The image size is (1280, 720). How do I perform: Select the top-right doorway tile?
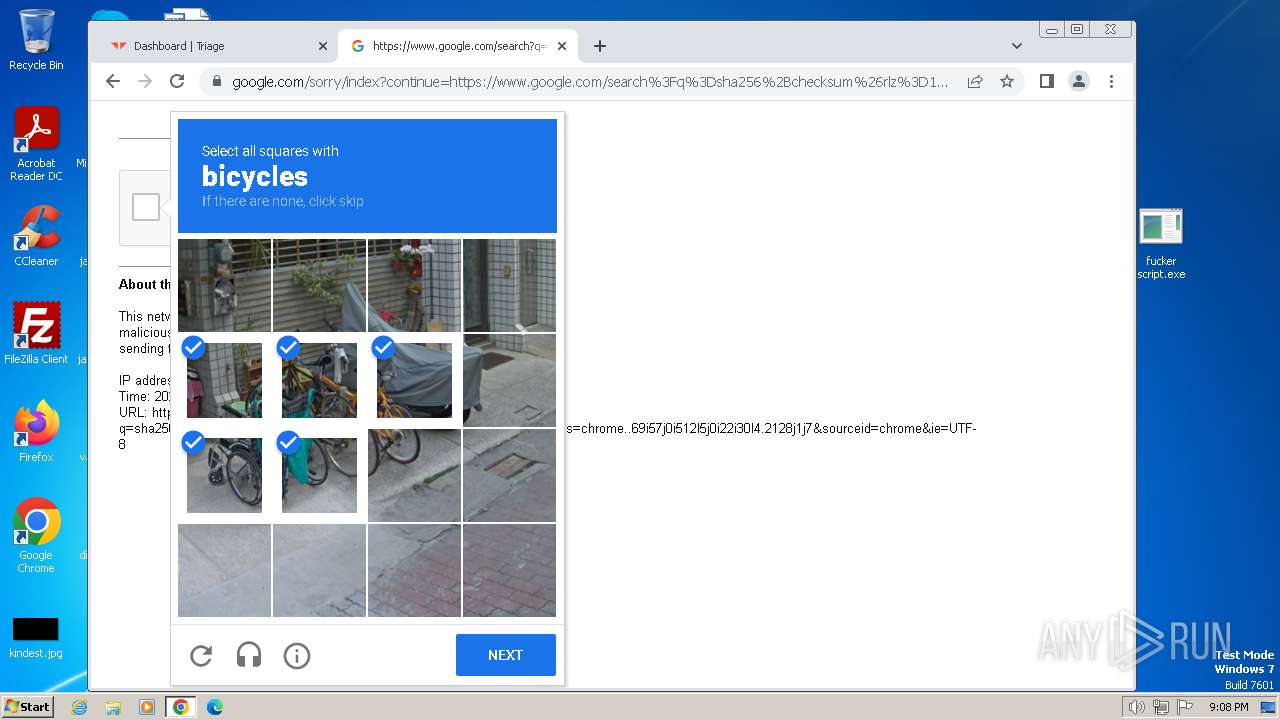click(509, 285)
